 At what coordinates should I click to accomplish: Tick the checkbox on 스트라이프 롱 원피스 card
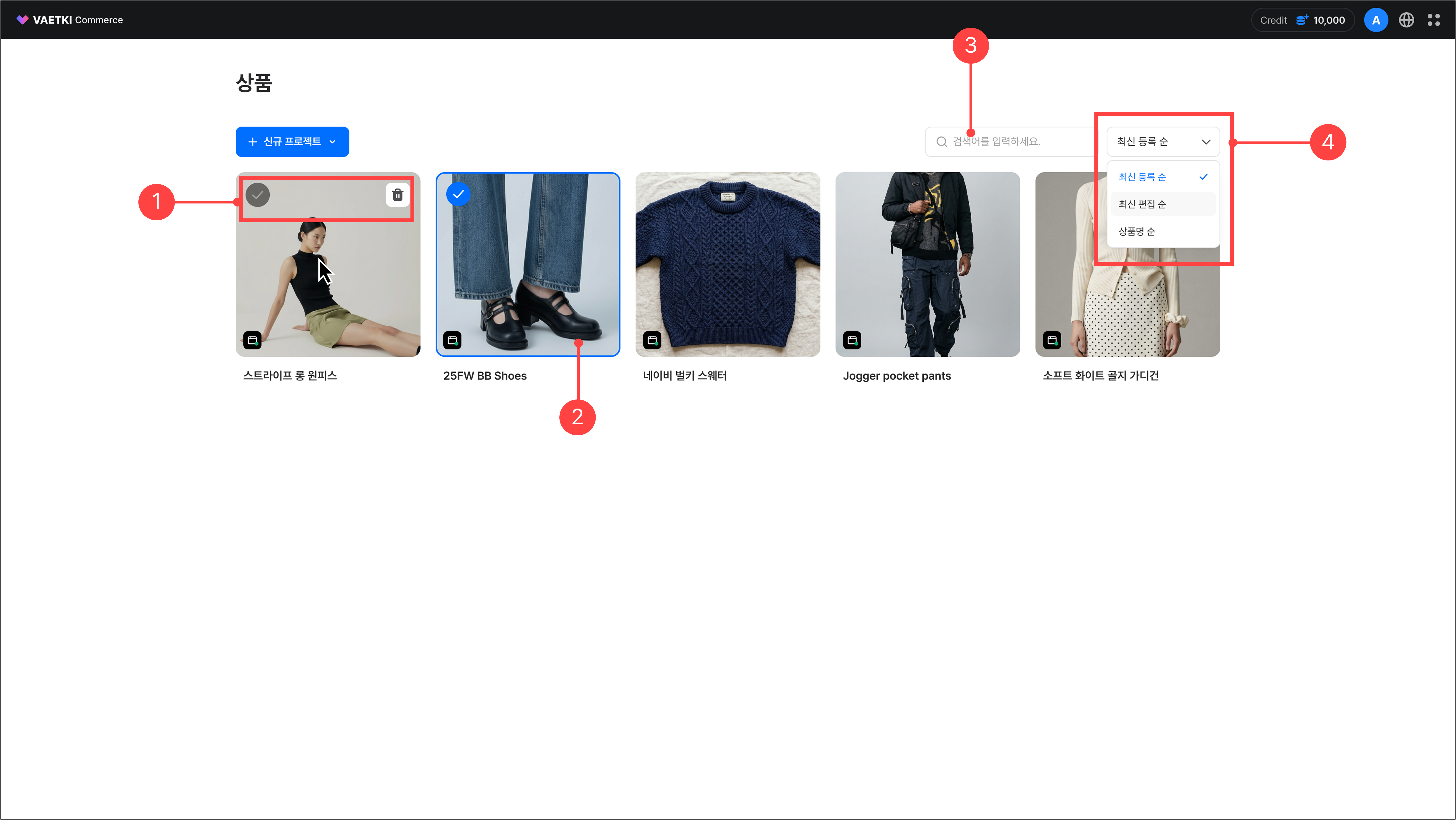(x=257, y=195)
